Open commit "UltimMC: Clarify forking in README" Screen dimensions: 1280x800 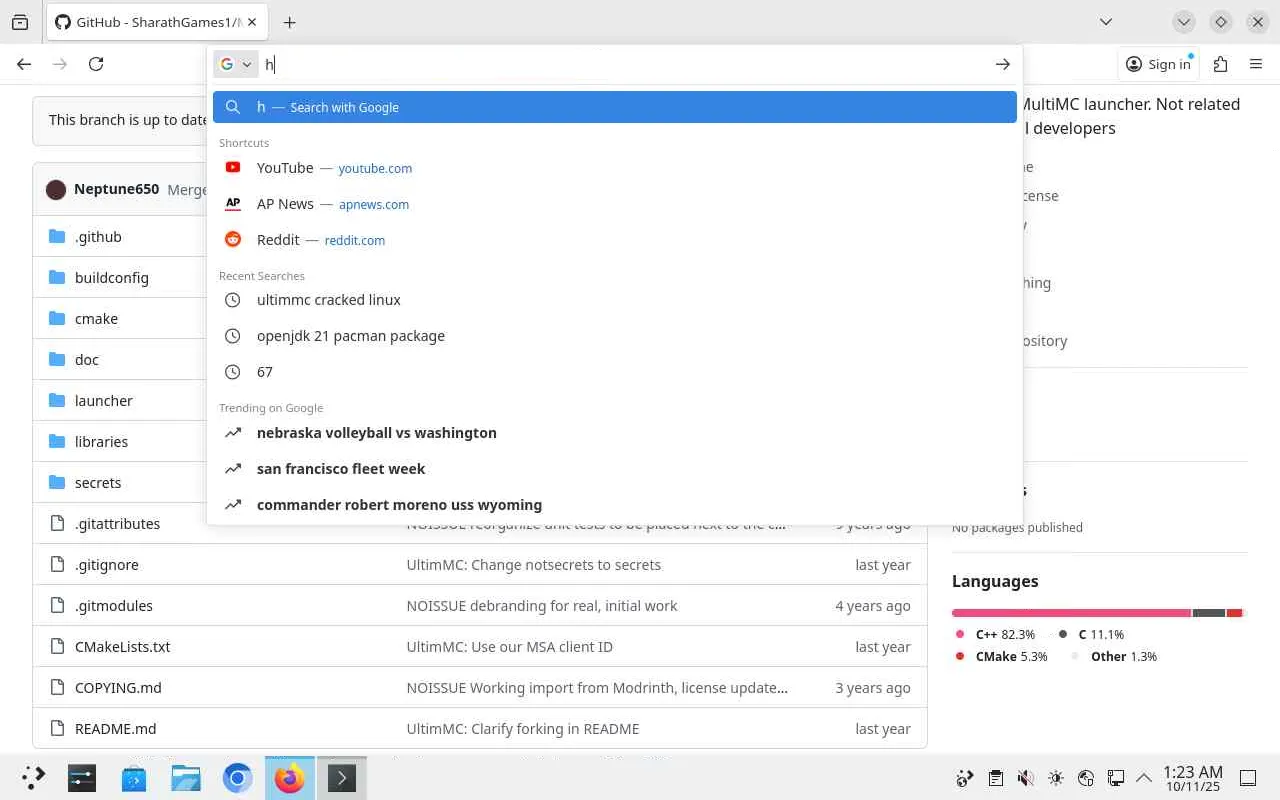coord(523,729)
